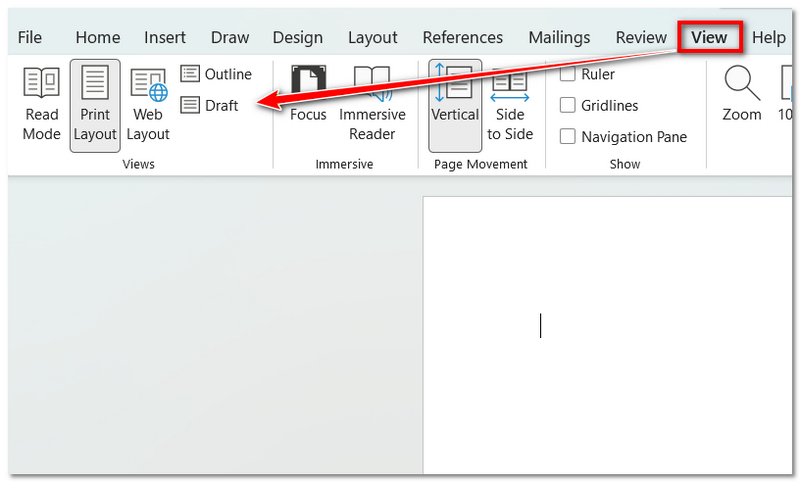
Task: Open Immersive Reader
Action: (372, 105)
